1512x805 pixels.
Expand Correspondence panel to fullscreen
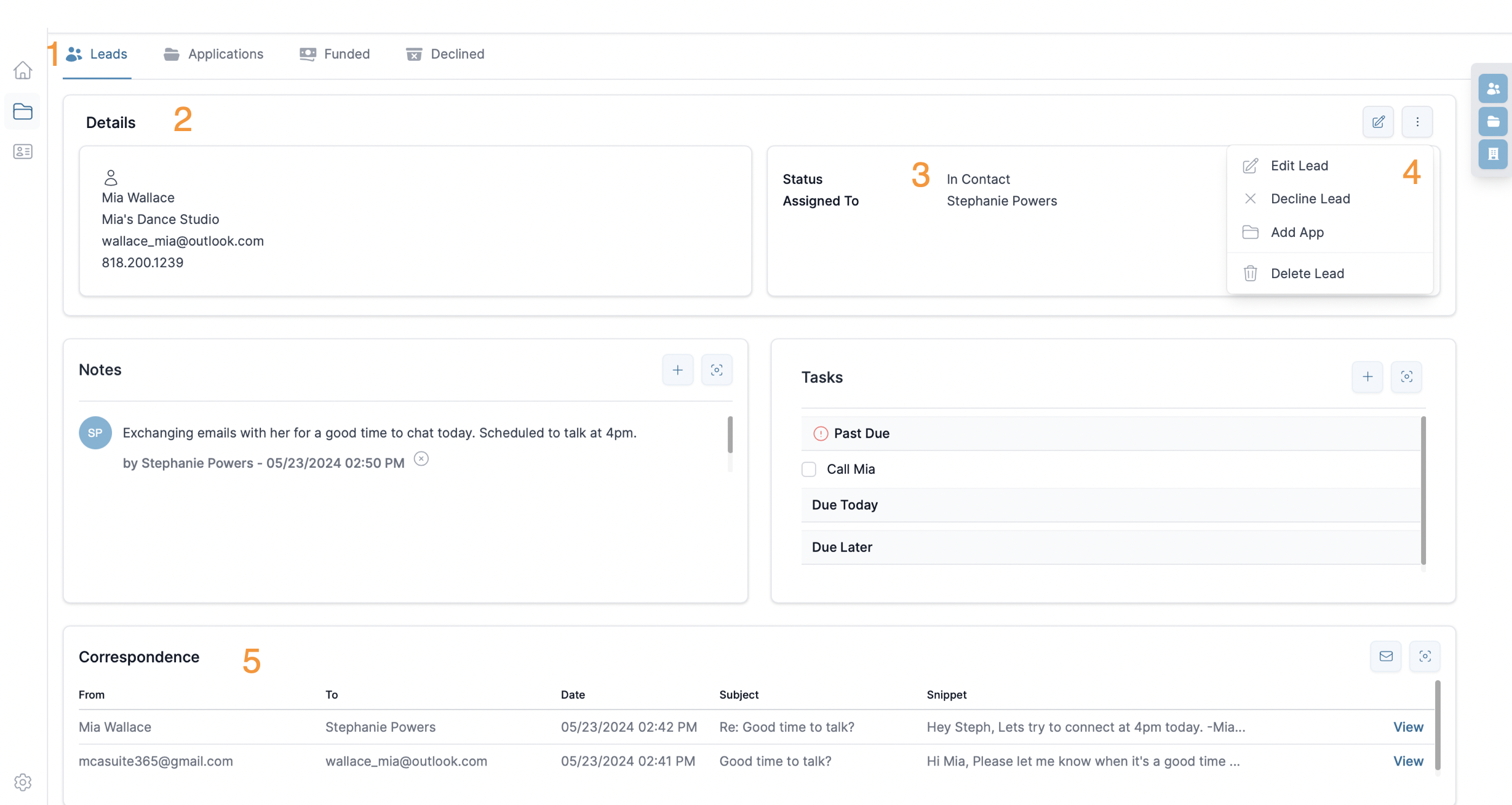tap(1425, 656)
